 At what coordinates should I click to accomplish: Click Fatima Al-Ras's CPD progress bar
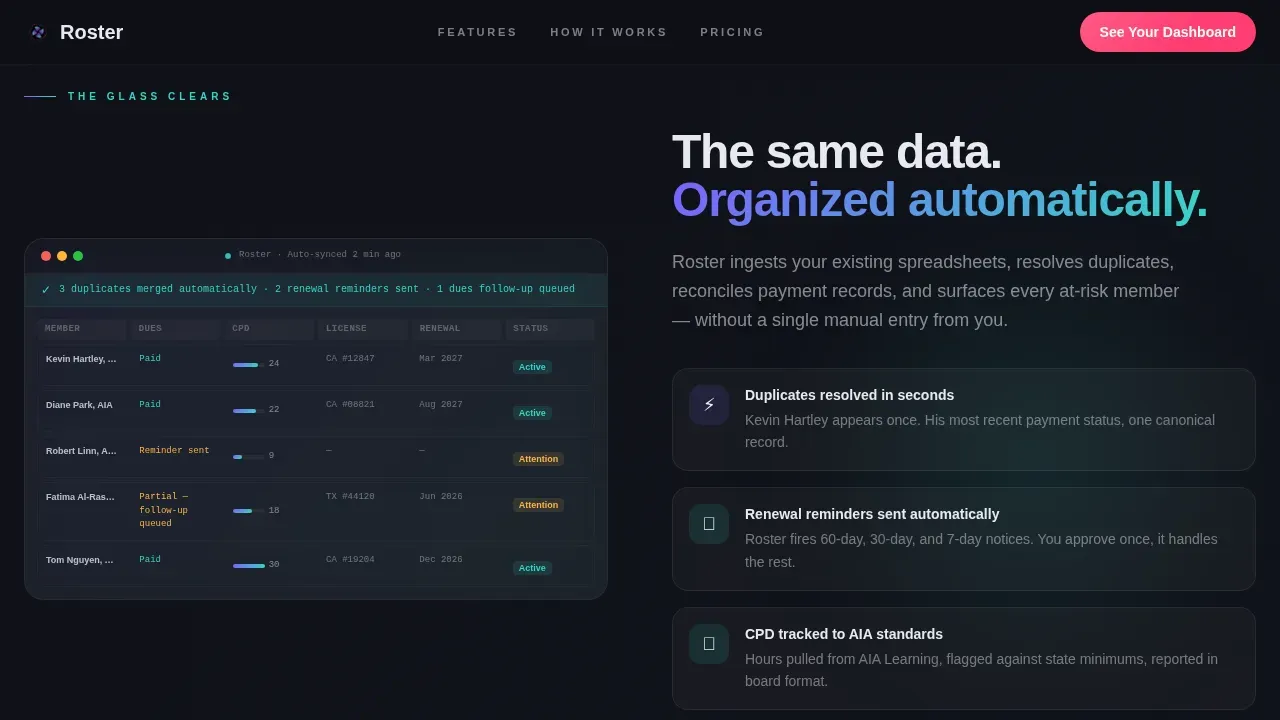[249, 511]
